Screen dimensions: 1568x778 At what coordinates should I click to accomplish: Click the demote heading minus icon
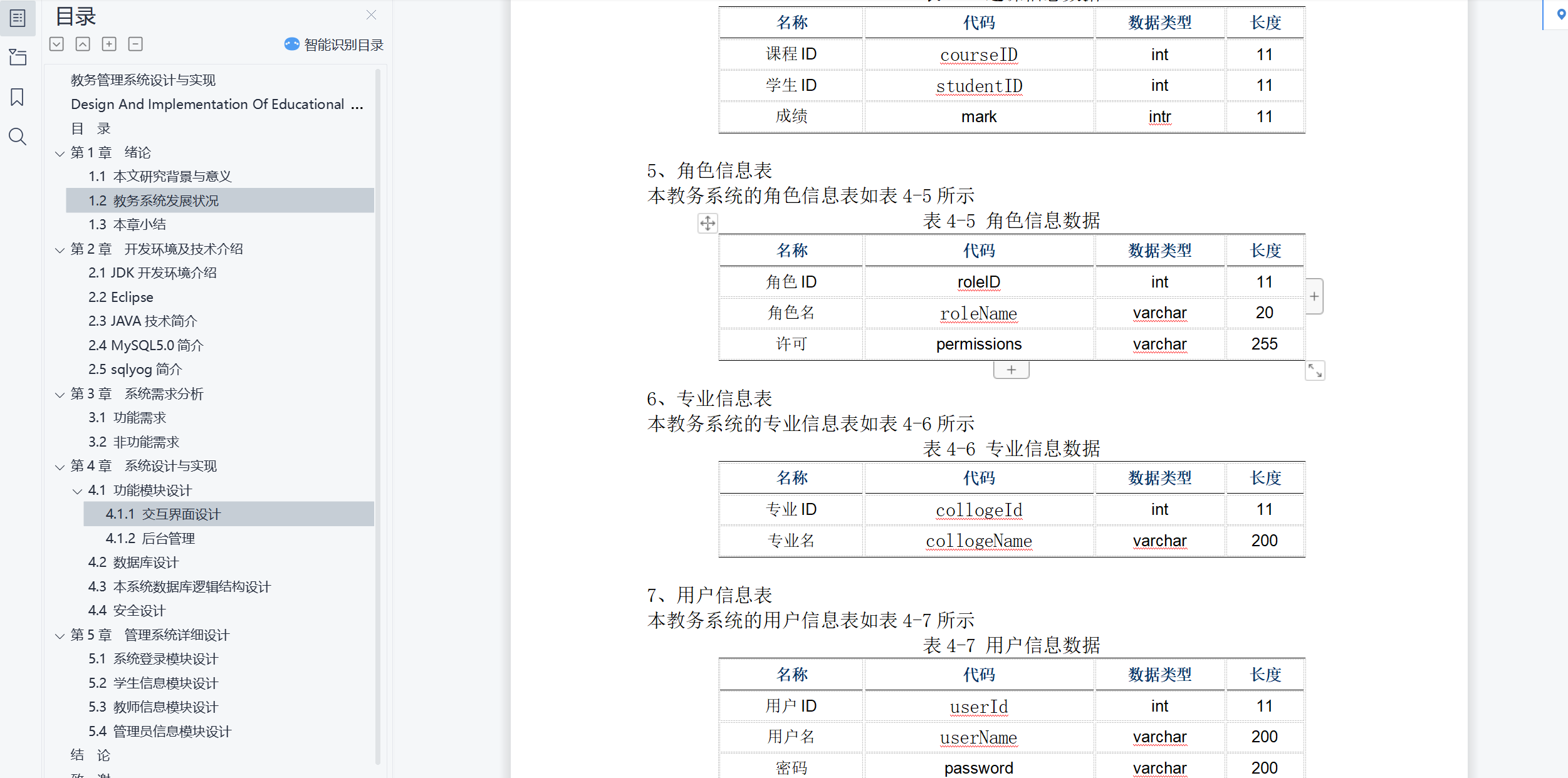pos(135,44)
